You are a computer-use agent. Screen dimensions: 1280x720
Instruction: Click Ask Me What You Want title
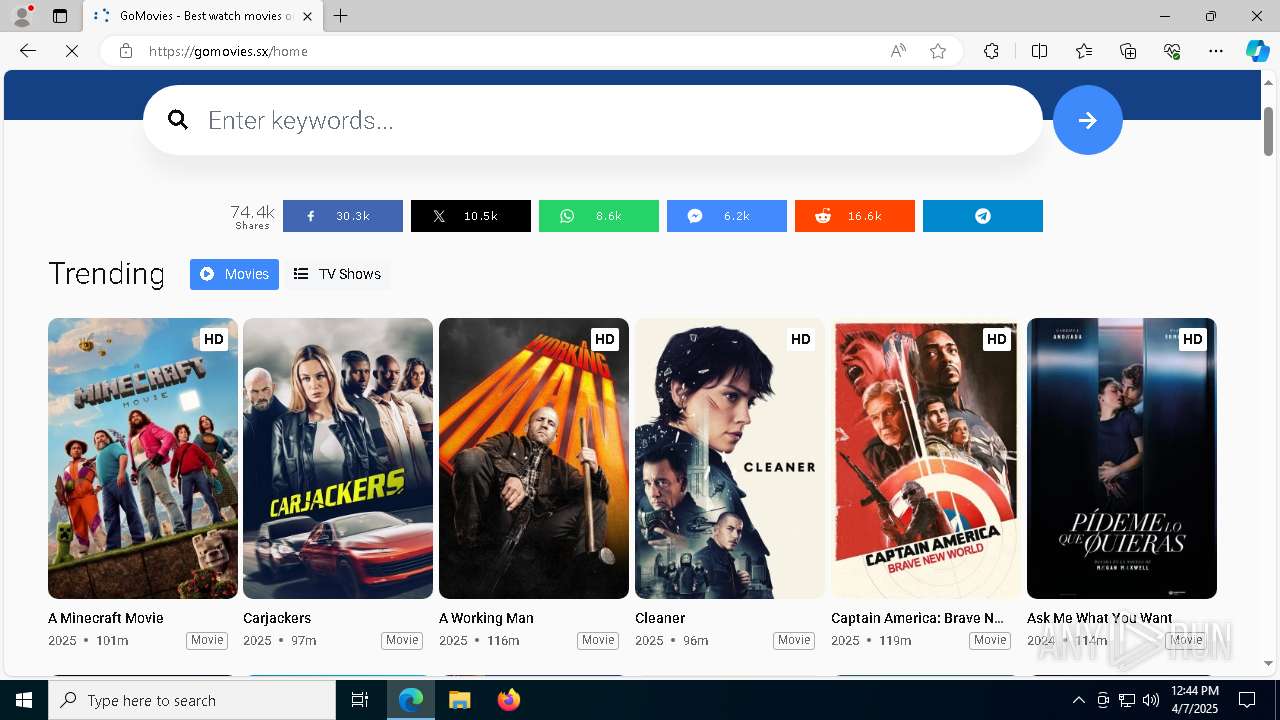click(x=1100, y=618)
